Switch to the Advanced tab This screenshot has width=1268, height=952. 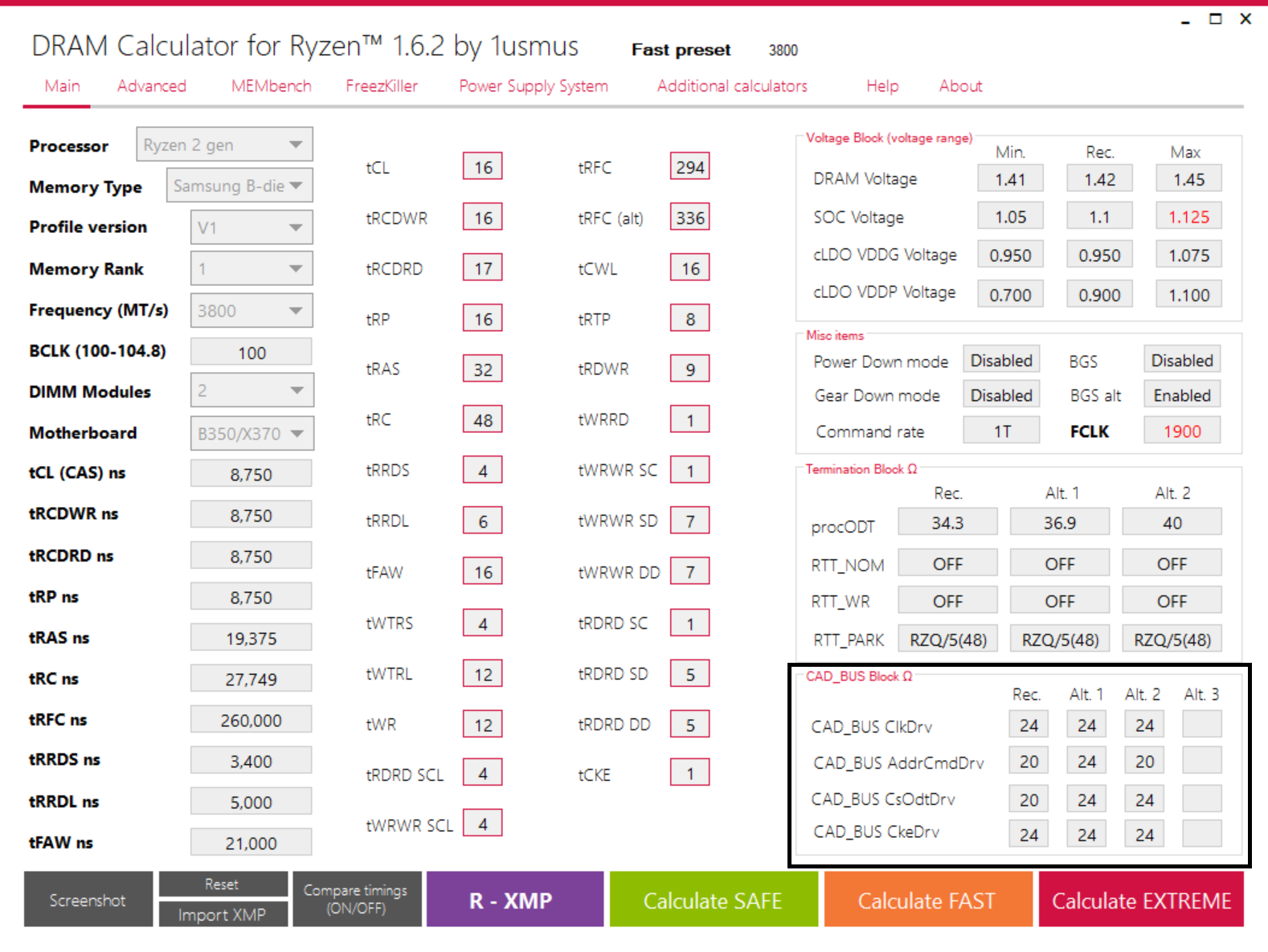tap(152, 86)
